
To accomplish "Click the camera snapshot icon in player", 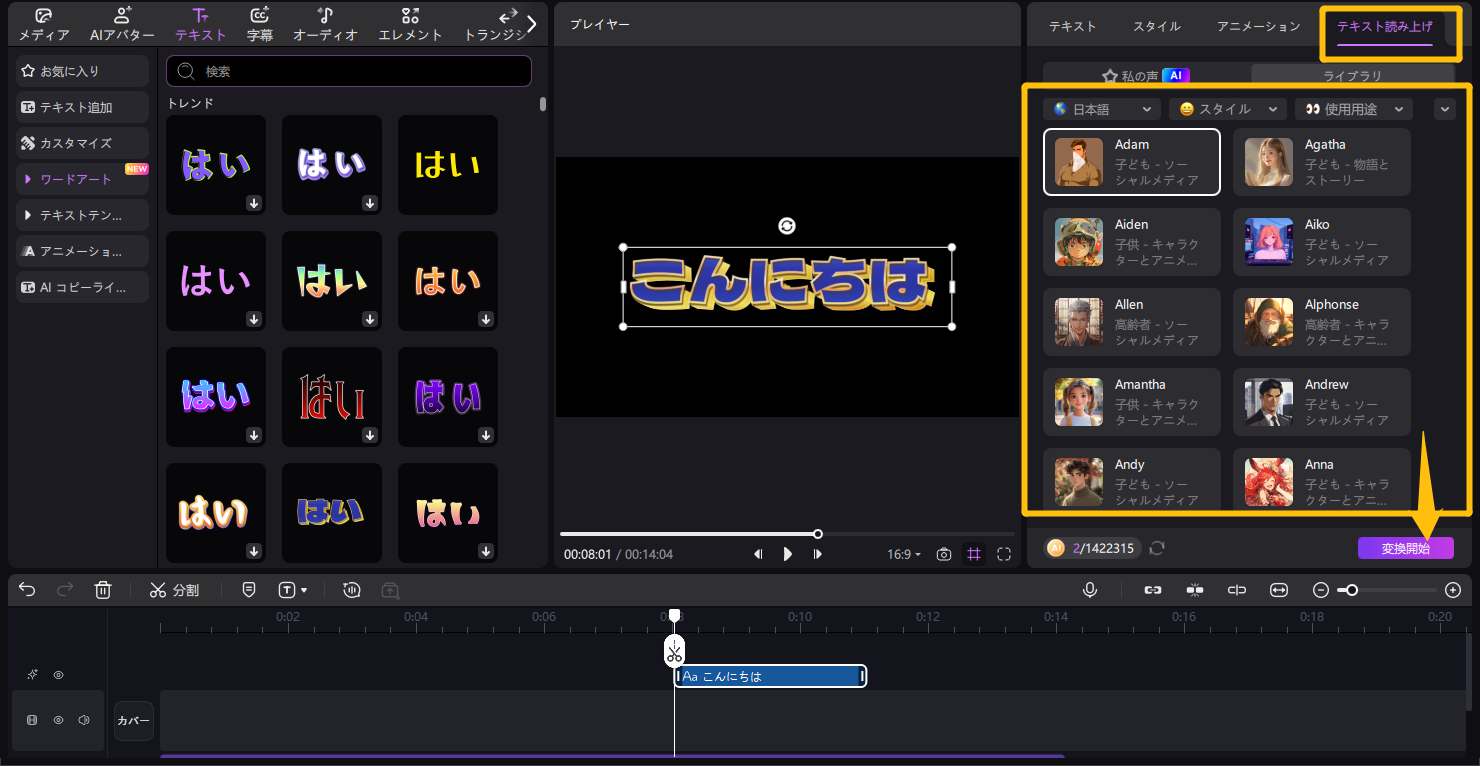I will 943,554.
